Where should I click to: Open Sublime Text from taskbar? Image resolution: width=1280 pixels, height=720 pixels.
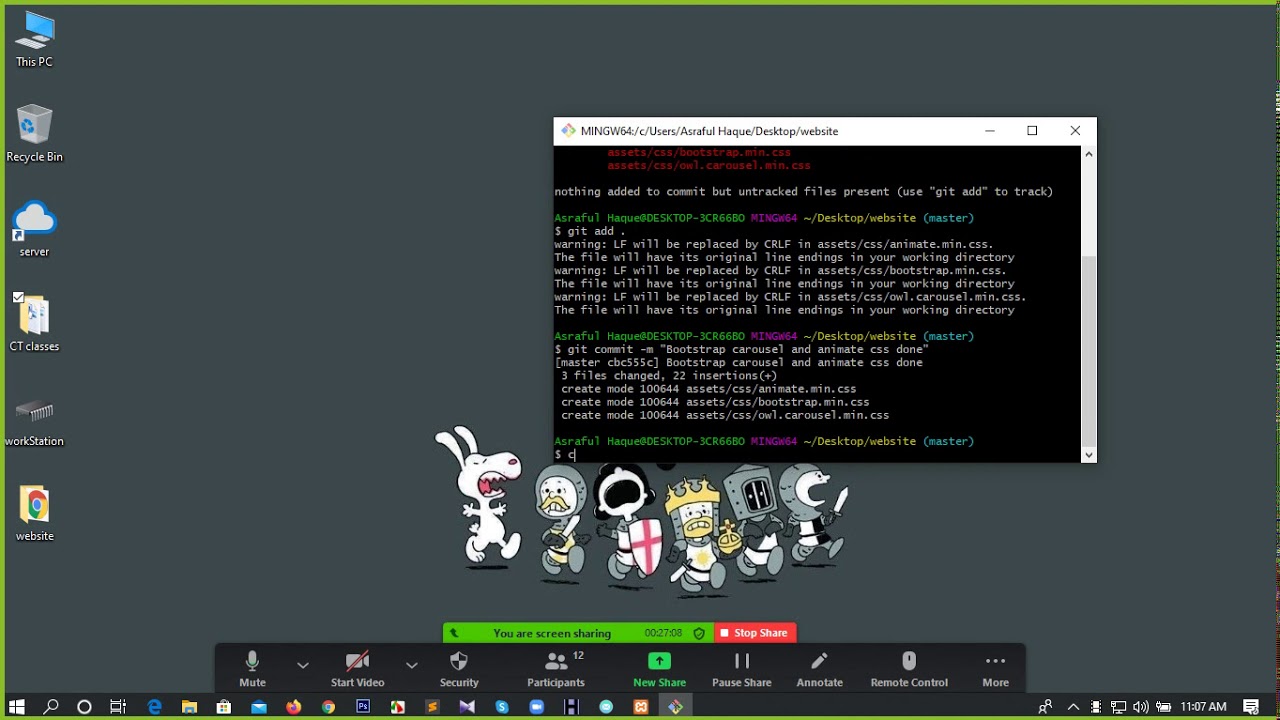tap(432, 707)
